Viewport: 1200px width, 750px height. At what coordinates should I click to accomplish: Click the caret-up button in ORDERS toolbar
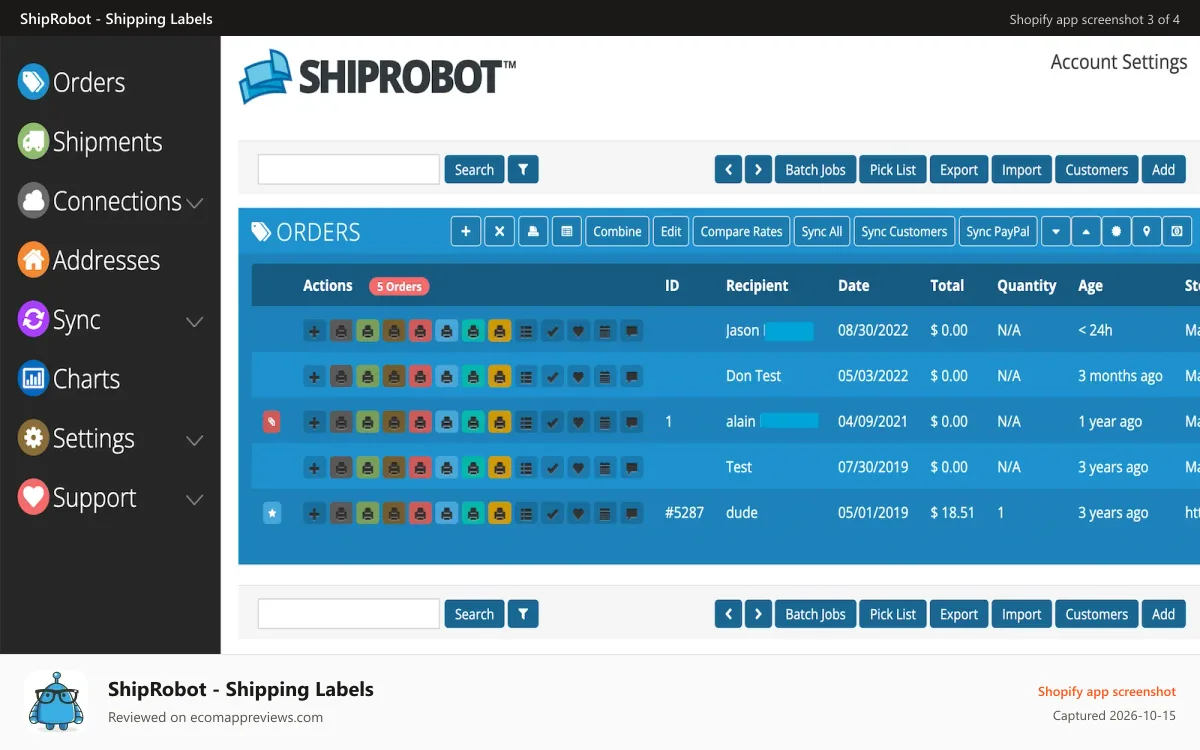click(x=1086, y=231)
